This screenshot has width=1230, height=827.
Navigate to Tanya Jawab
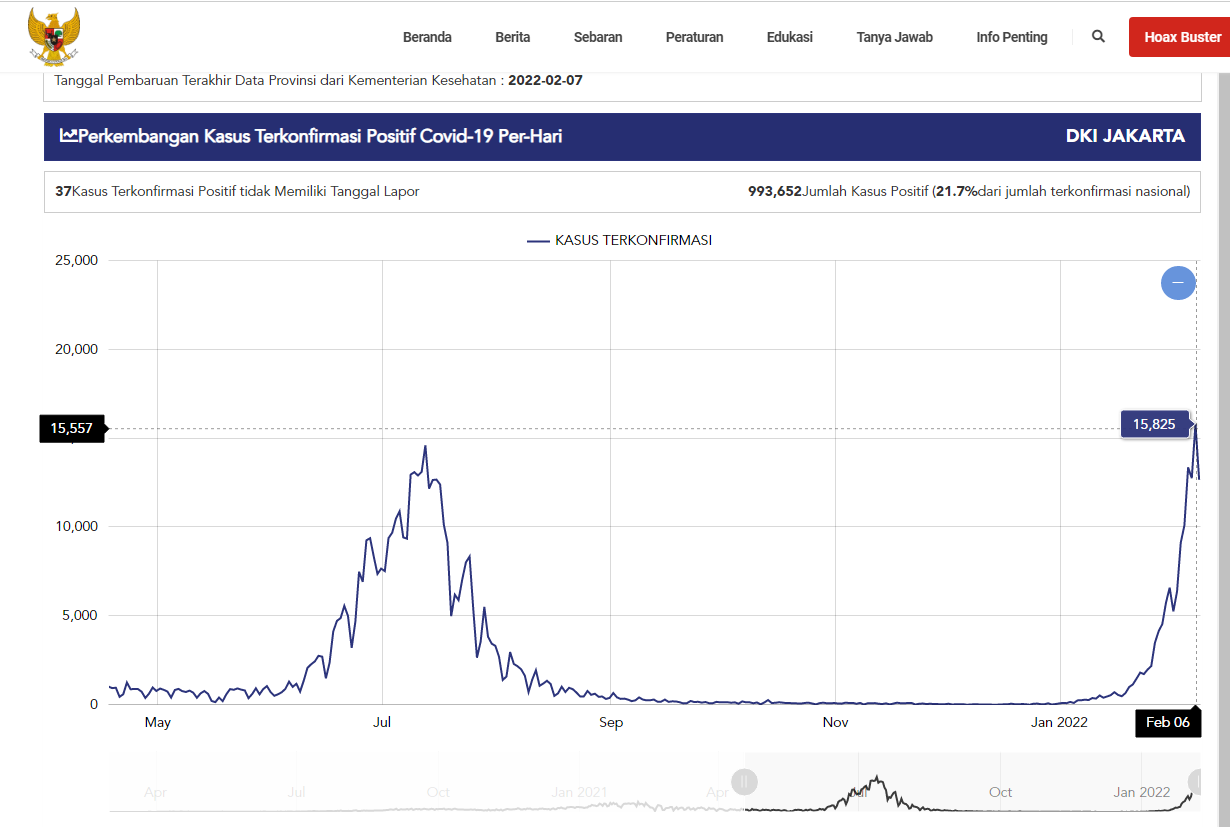pos(894,37)
